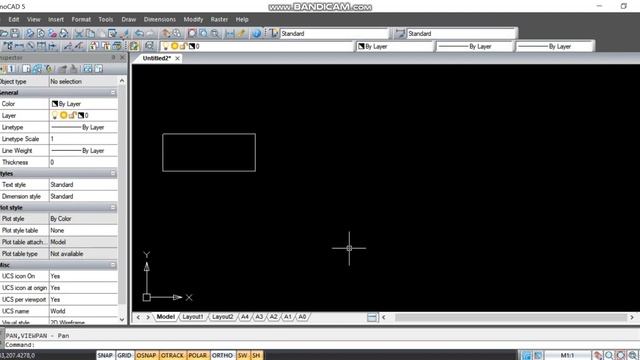Open the first By Layer linetype dropdown

point(474,46)
